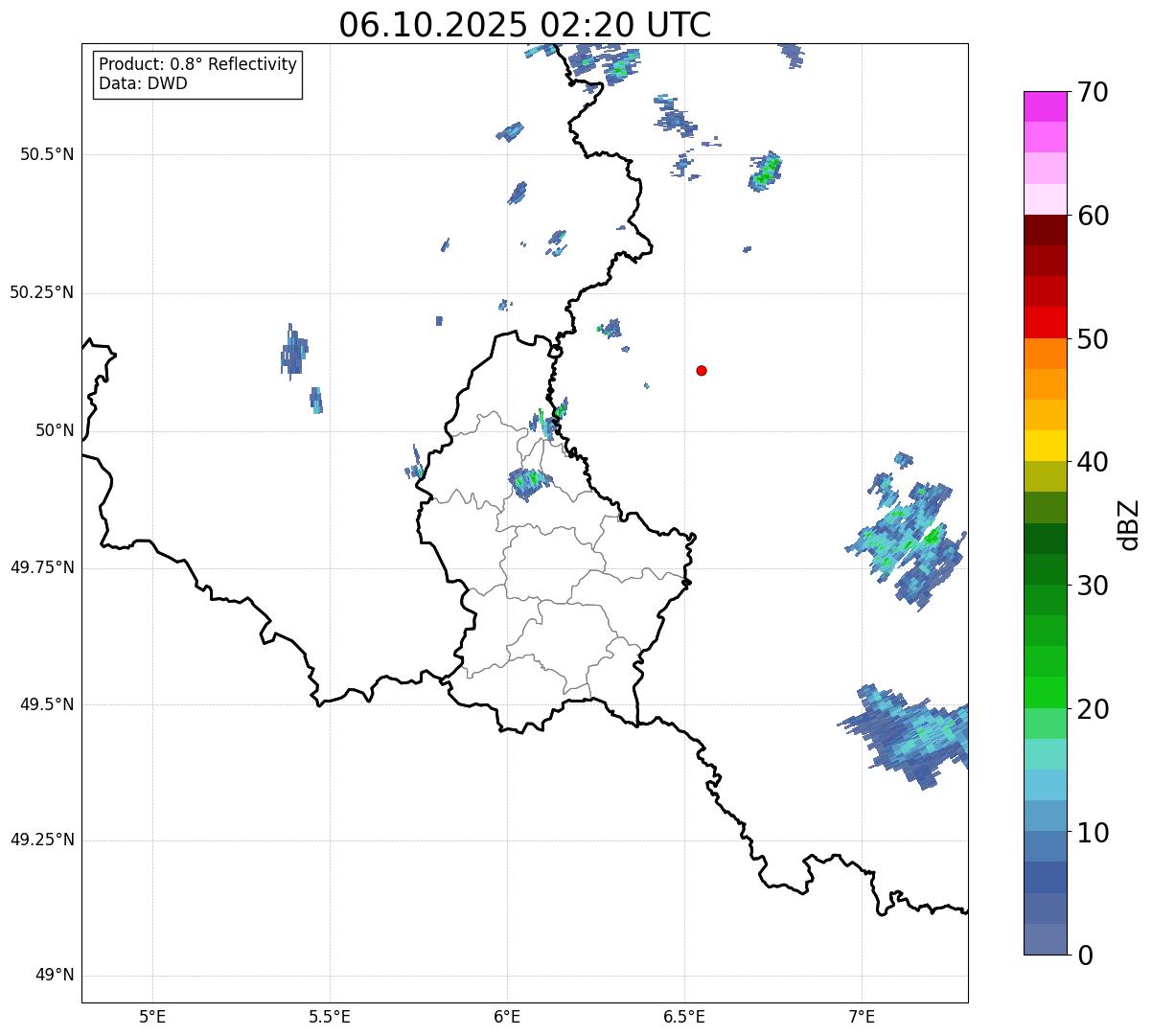The height and width of the screenshot is (1036, 1152).
Task: Click the magenta top colorbar segment
Action: [1045, 106]
